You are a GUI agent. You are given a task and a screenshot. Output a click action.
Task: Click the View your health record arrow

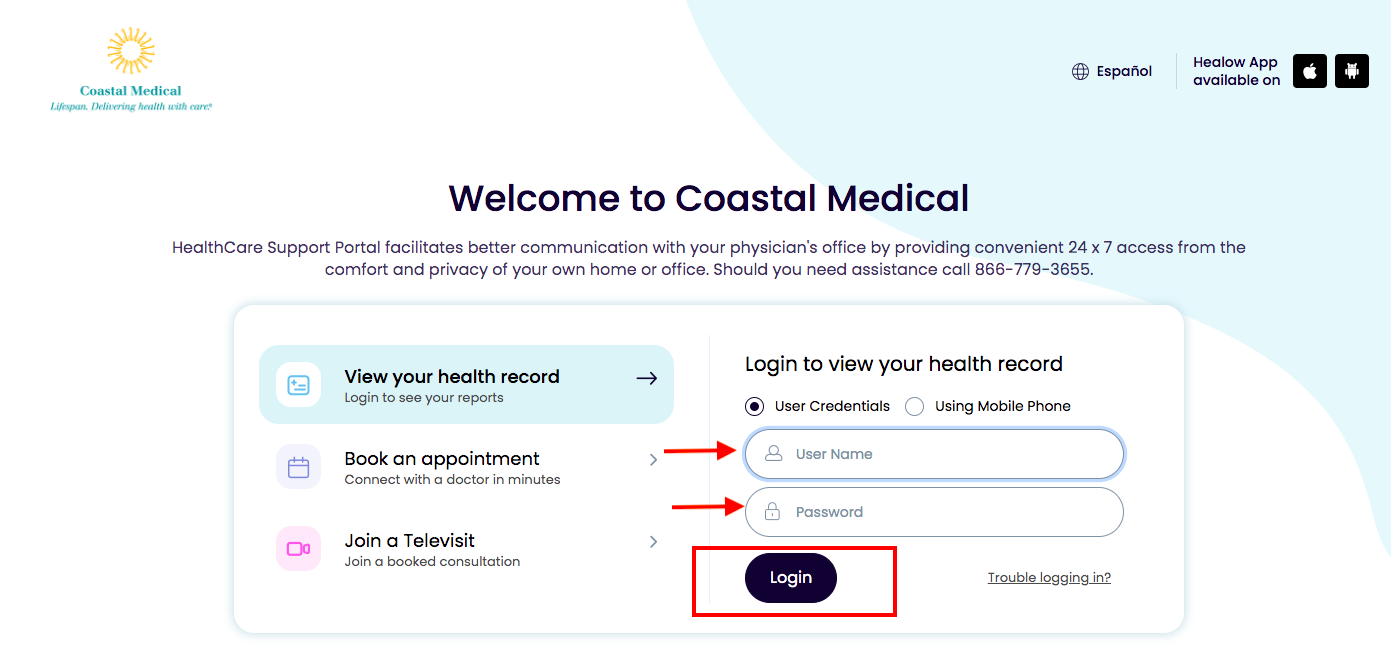647,378
